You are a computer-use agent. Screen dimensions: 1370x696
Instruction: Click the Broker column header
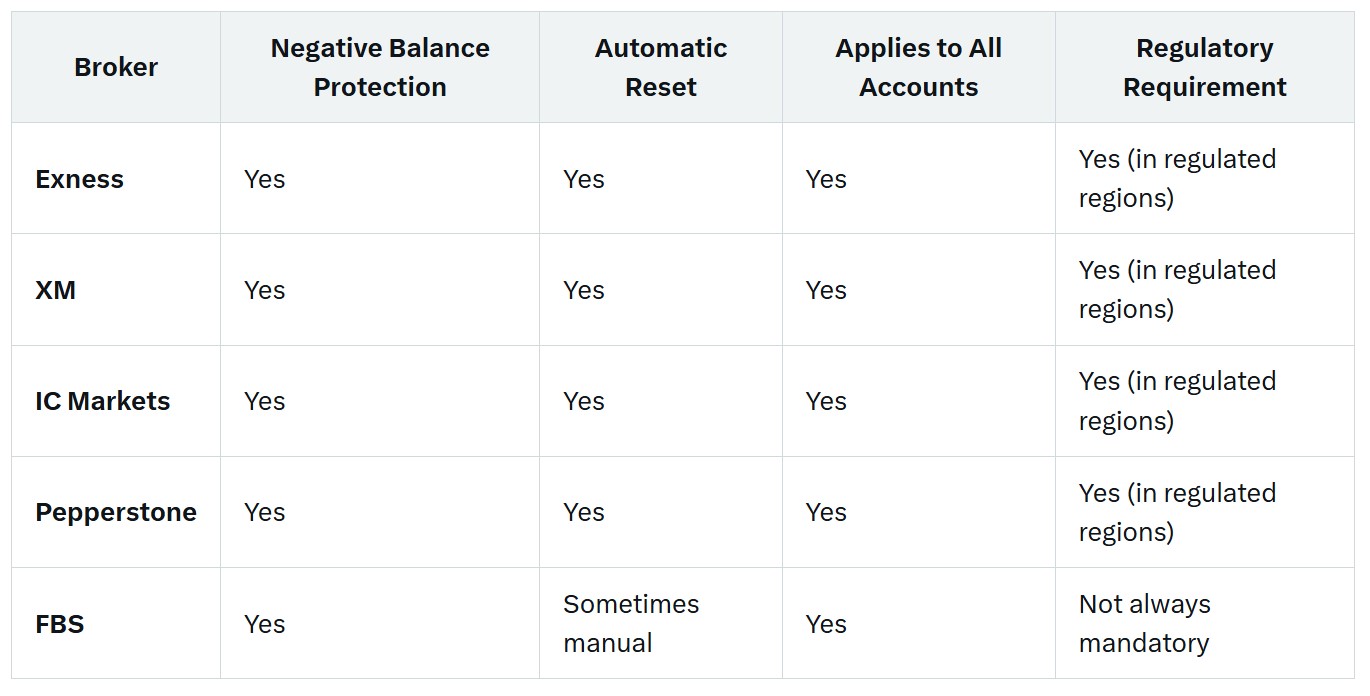tap(116, 67)
